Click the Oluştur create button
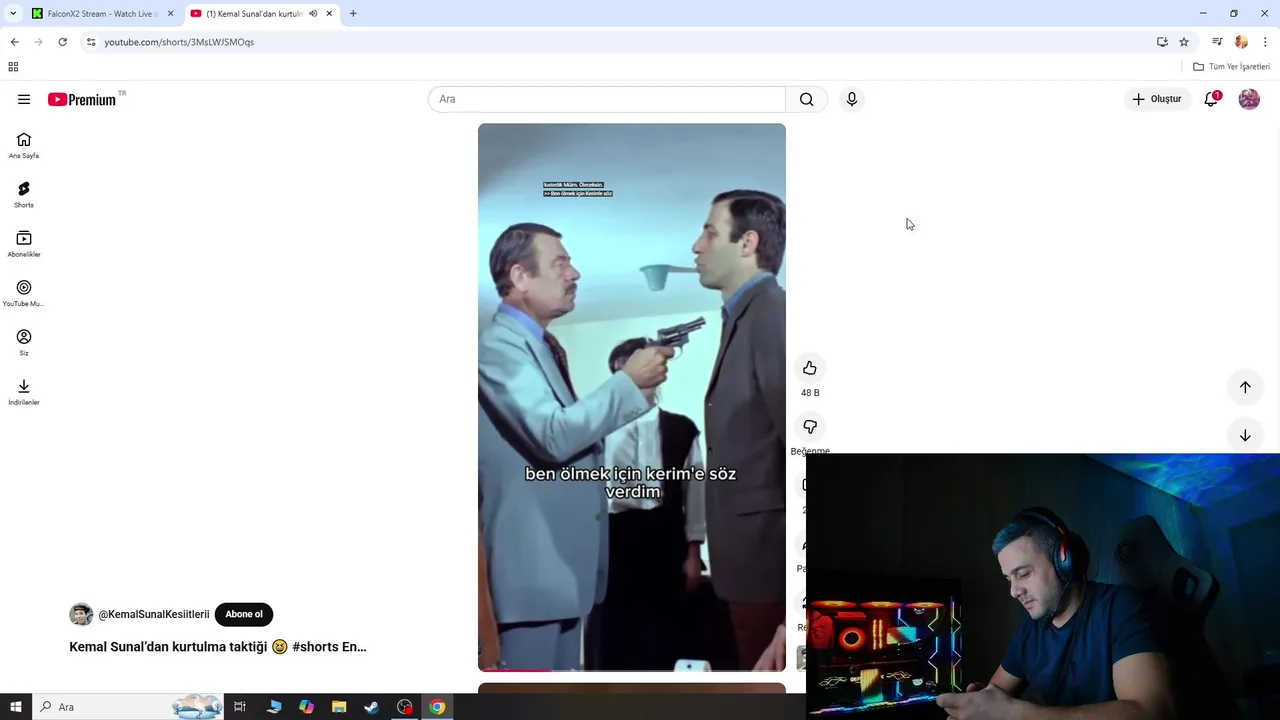This screenshot has height=720, width=1280. (x=1157, y=99)
